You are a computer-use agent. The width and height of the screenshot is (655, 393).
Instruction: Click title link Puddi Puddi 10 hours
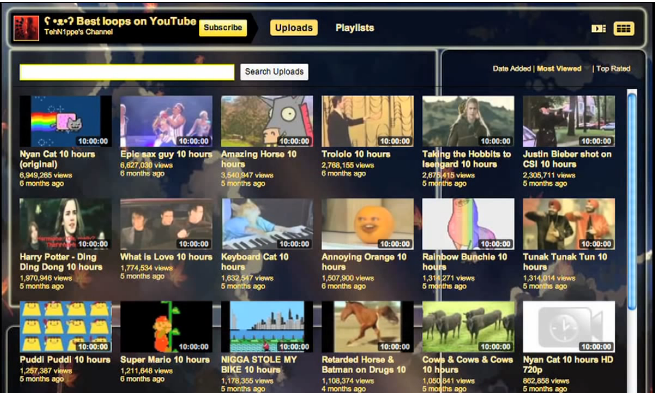[65, 360]
